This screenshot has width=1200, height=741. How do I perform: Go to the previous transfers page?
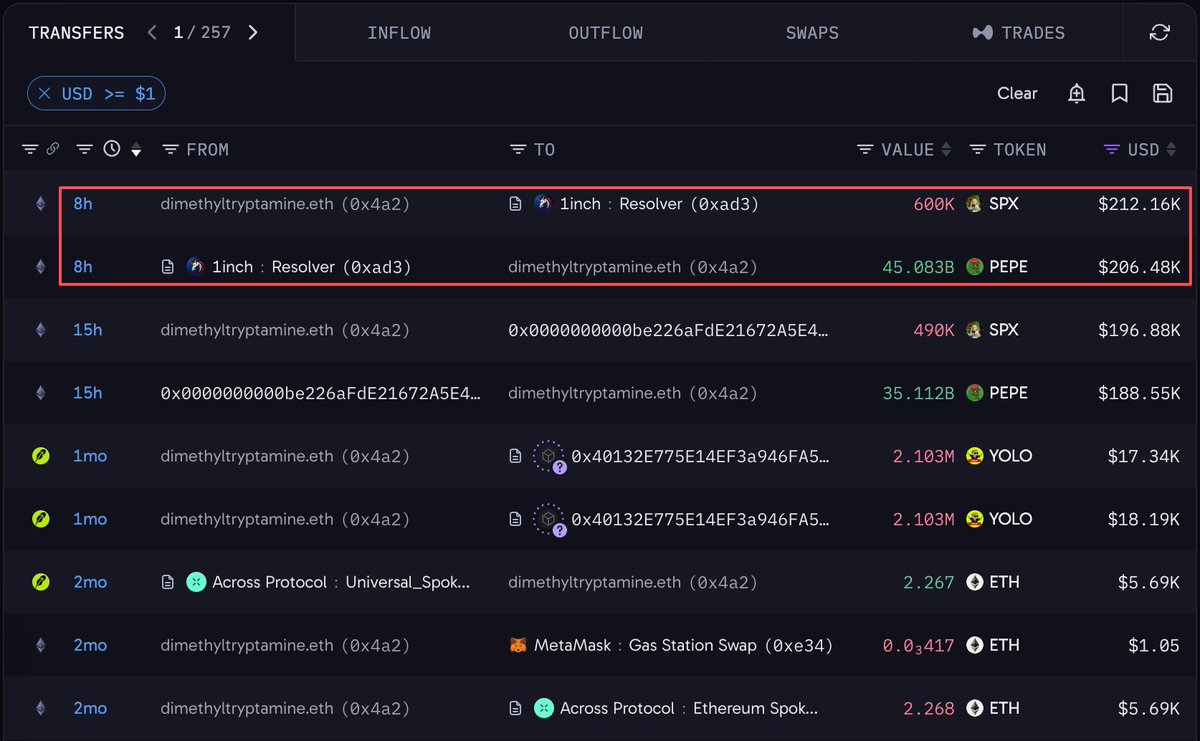[152, 33]
